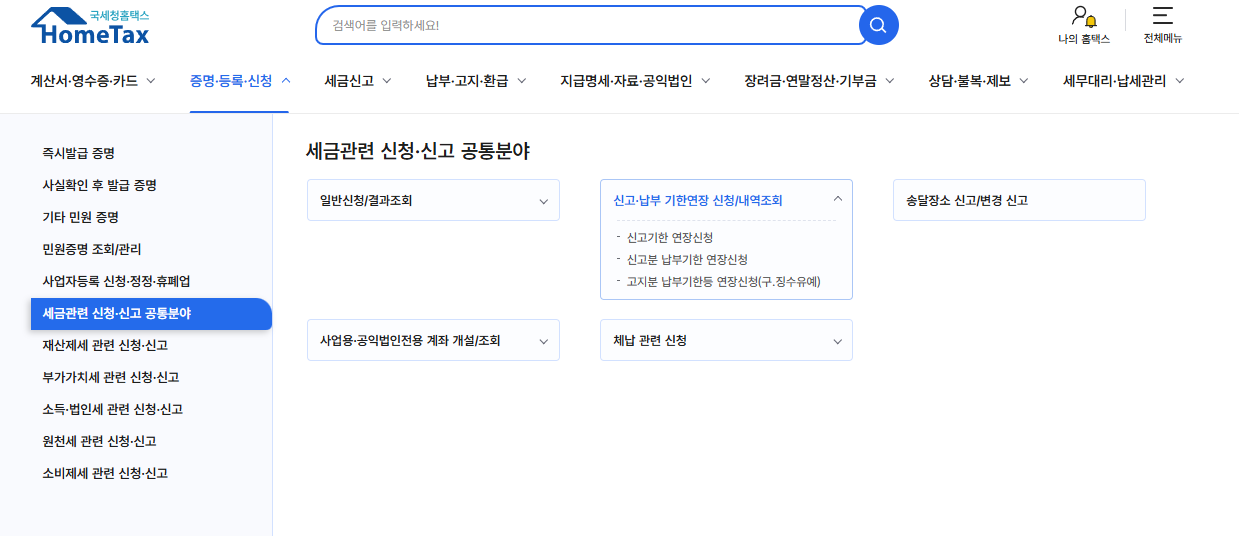Open the 증명·등록·신청 menu
1239x536 pixels.
point(240,81)
